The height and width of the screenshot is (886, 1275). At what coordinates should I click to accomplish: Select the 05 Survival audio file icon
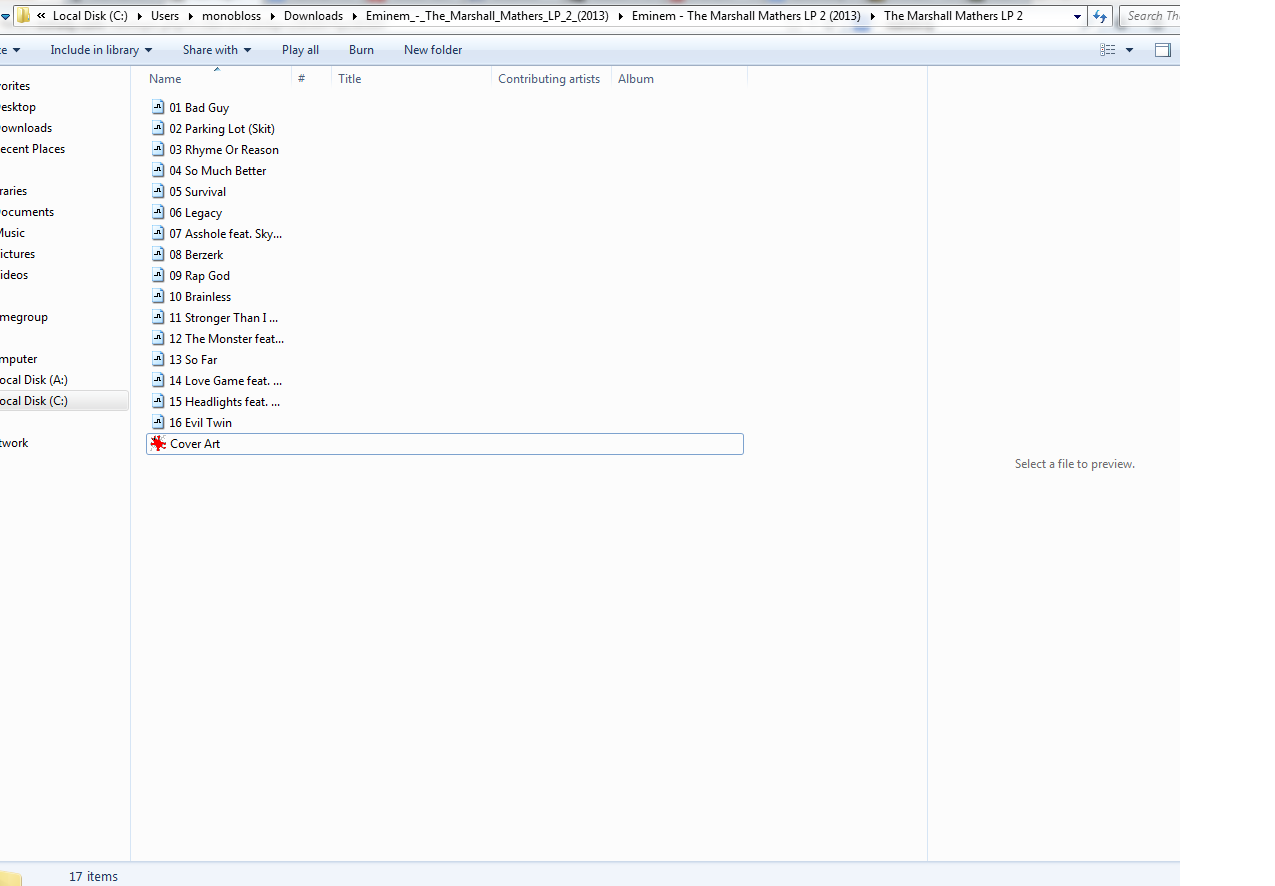click(x=158, y=191)
